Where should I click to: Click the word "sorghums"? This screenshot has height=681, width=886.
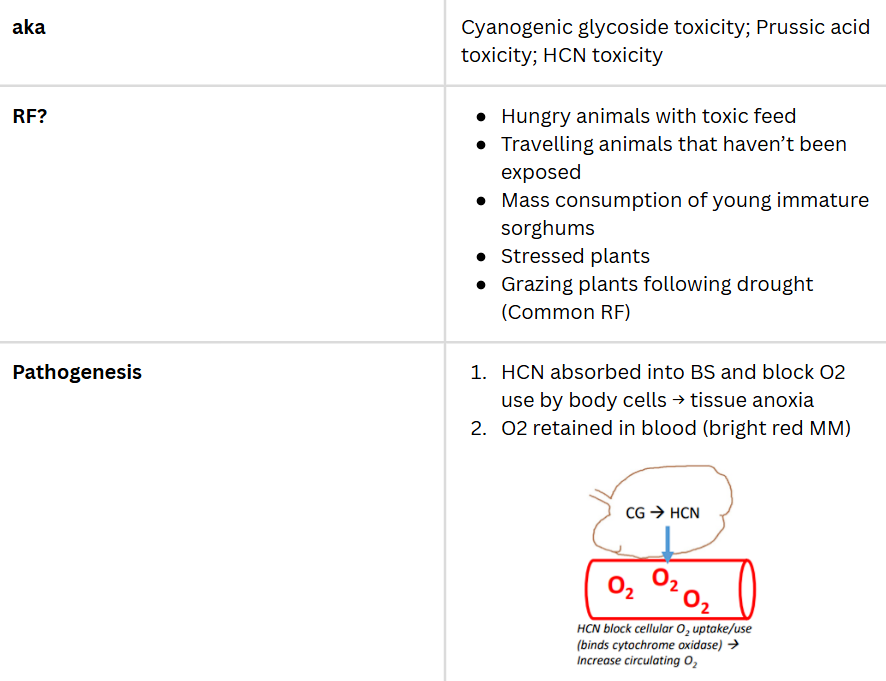pyautogui.click(x=547, y=228)
